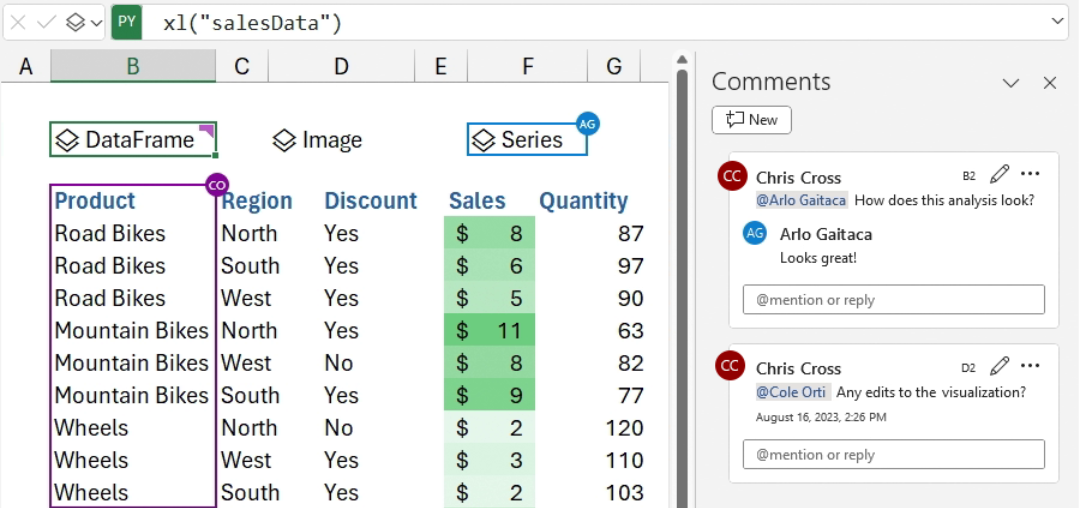1080x508 pixels.
Task: Click the Python output type layers icon
Action: [75, 22]
